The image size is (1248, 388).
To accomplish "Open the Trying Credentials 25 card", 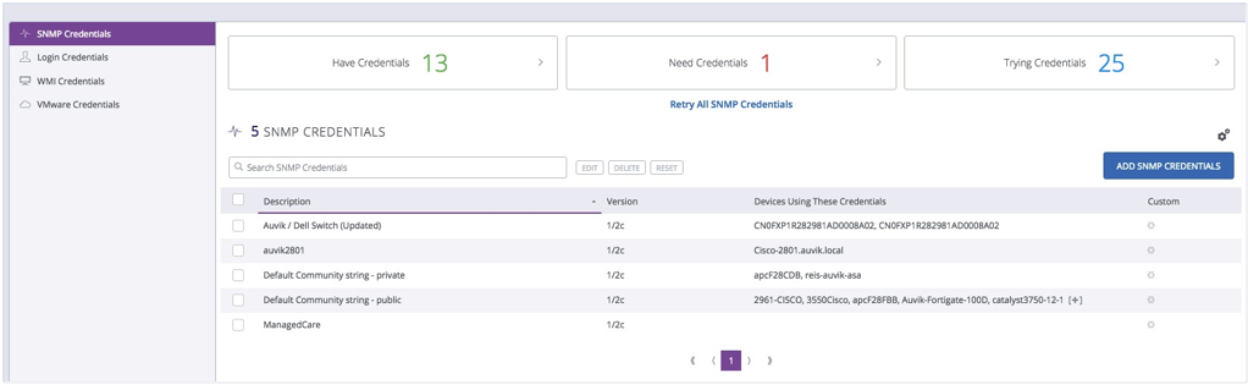I will (x=1068, y=63).
